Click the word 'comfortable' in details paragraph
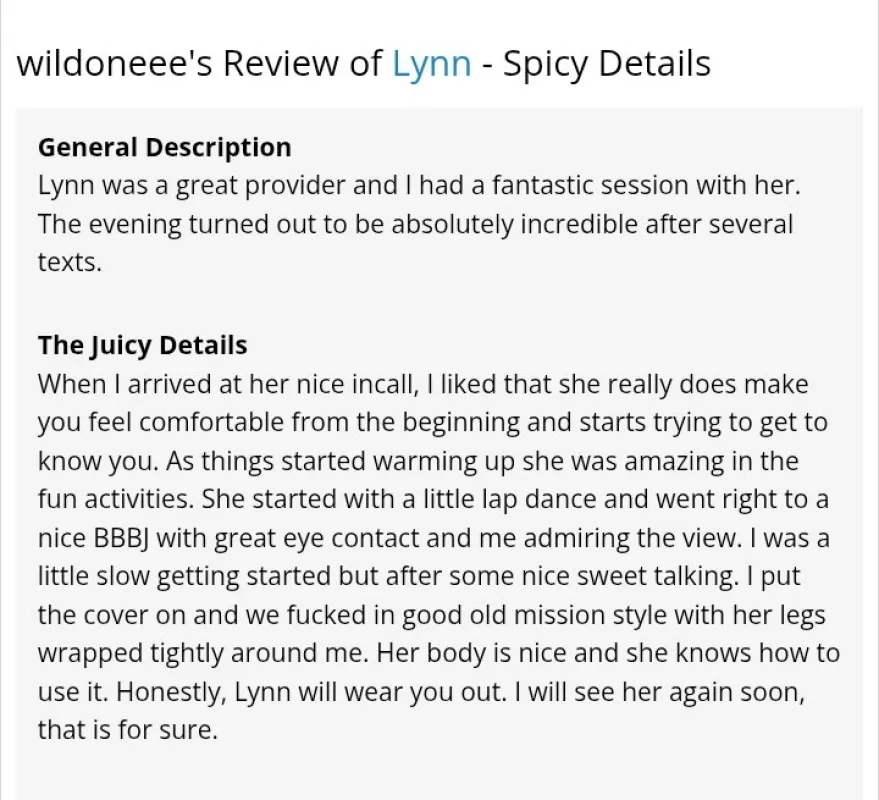Viewport: 879px width, 800px height. (214, 423)
